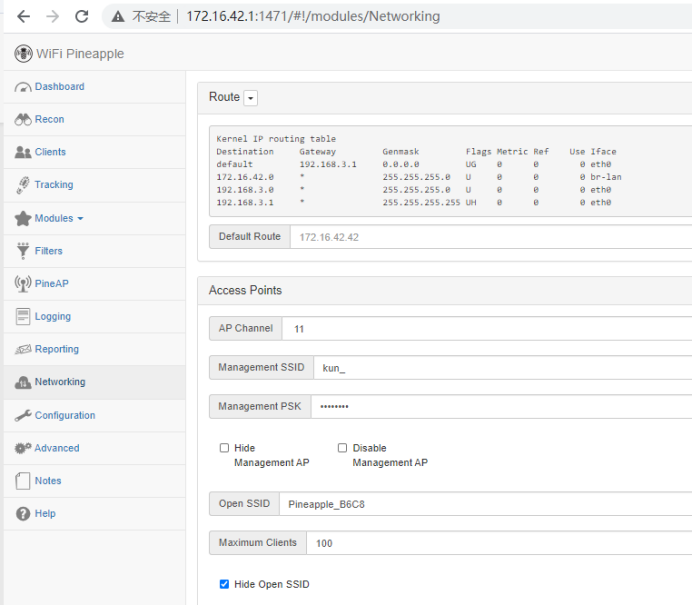692x605 pixels.
Task: Click the PineAP antenna icon
Action: [24, 284]
